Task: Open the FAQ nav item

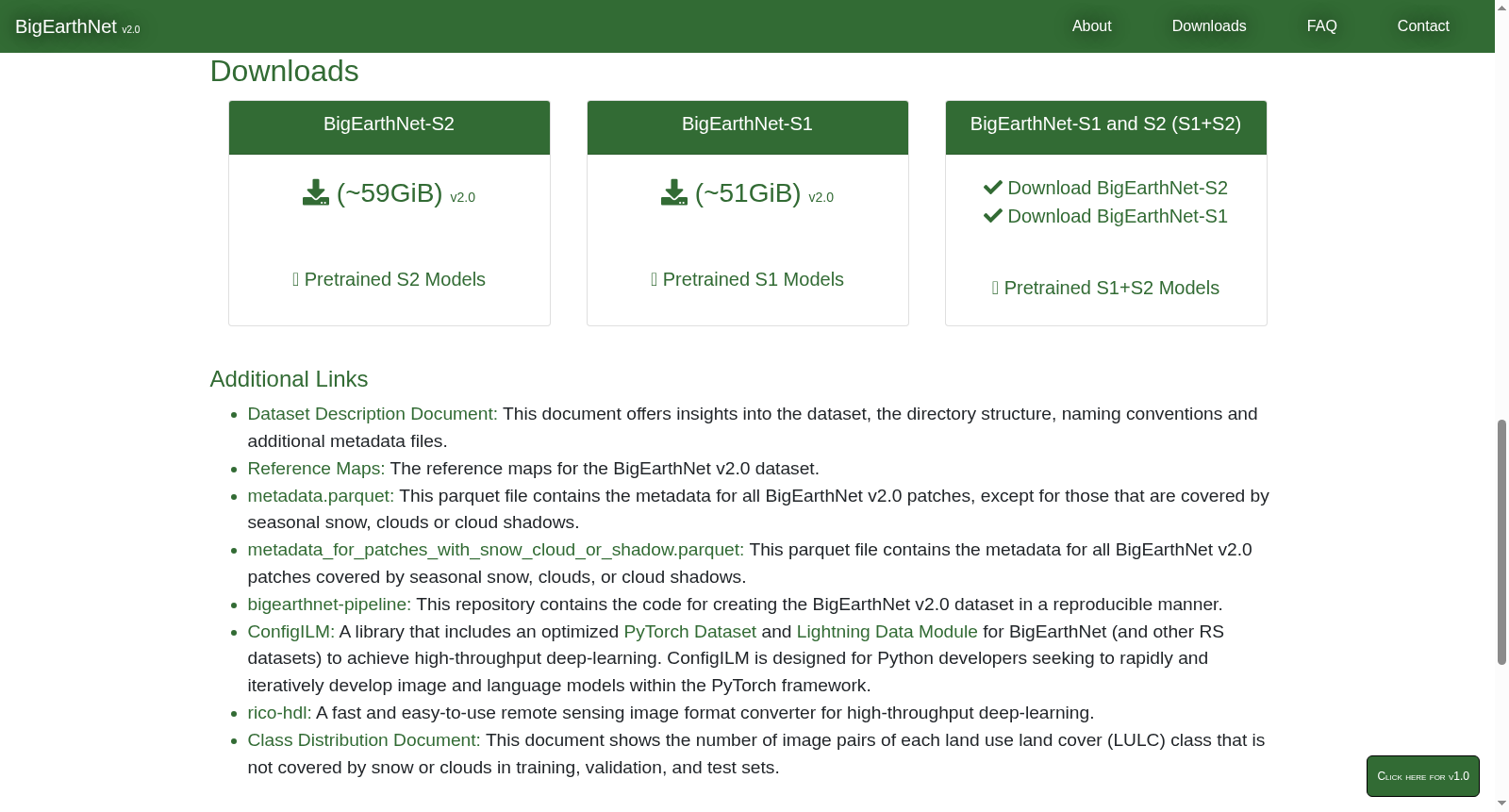Action: click(1321, 26)
